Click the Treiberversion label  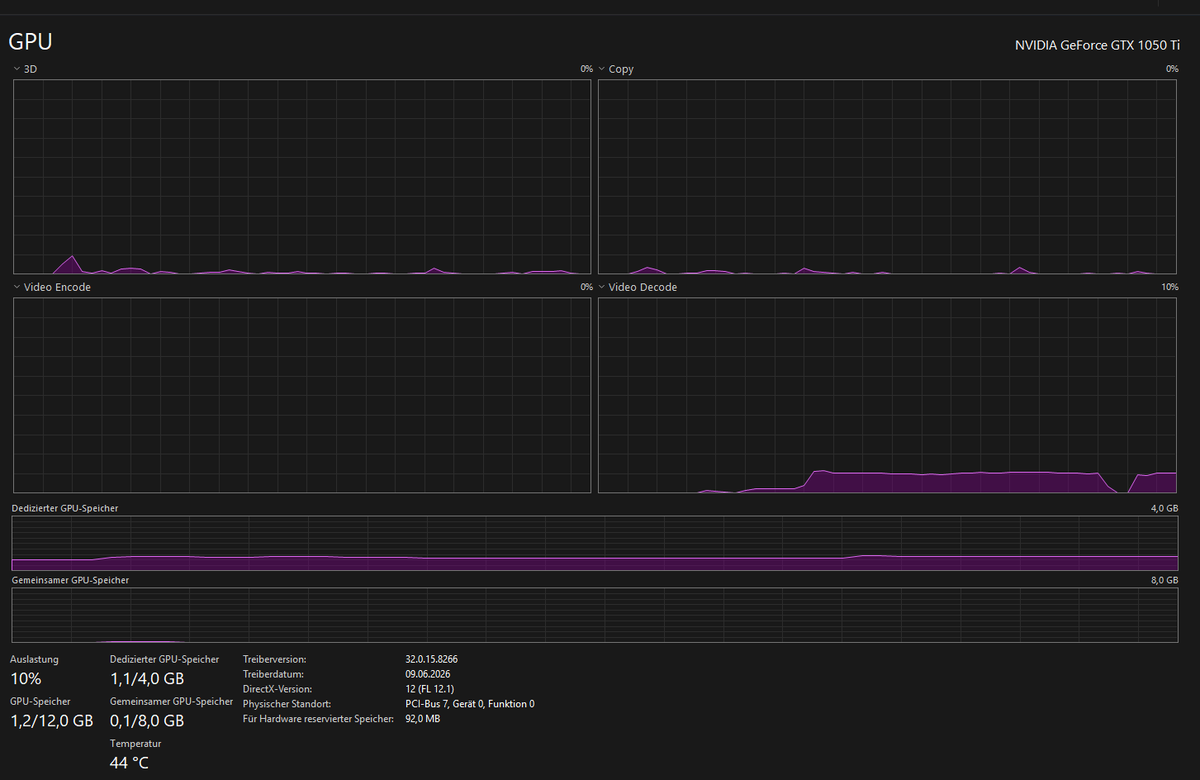coord(274,659)
